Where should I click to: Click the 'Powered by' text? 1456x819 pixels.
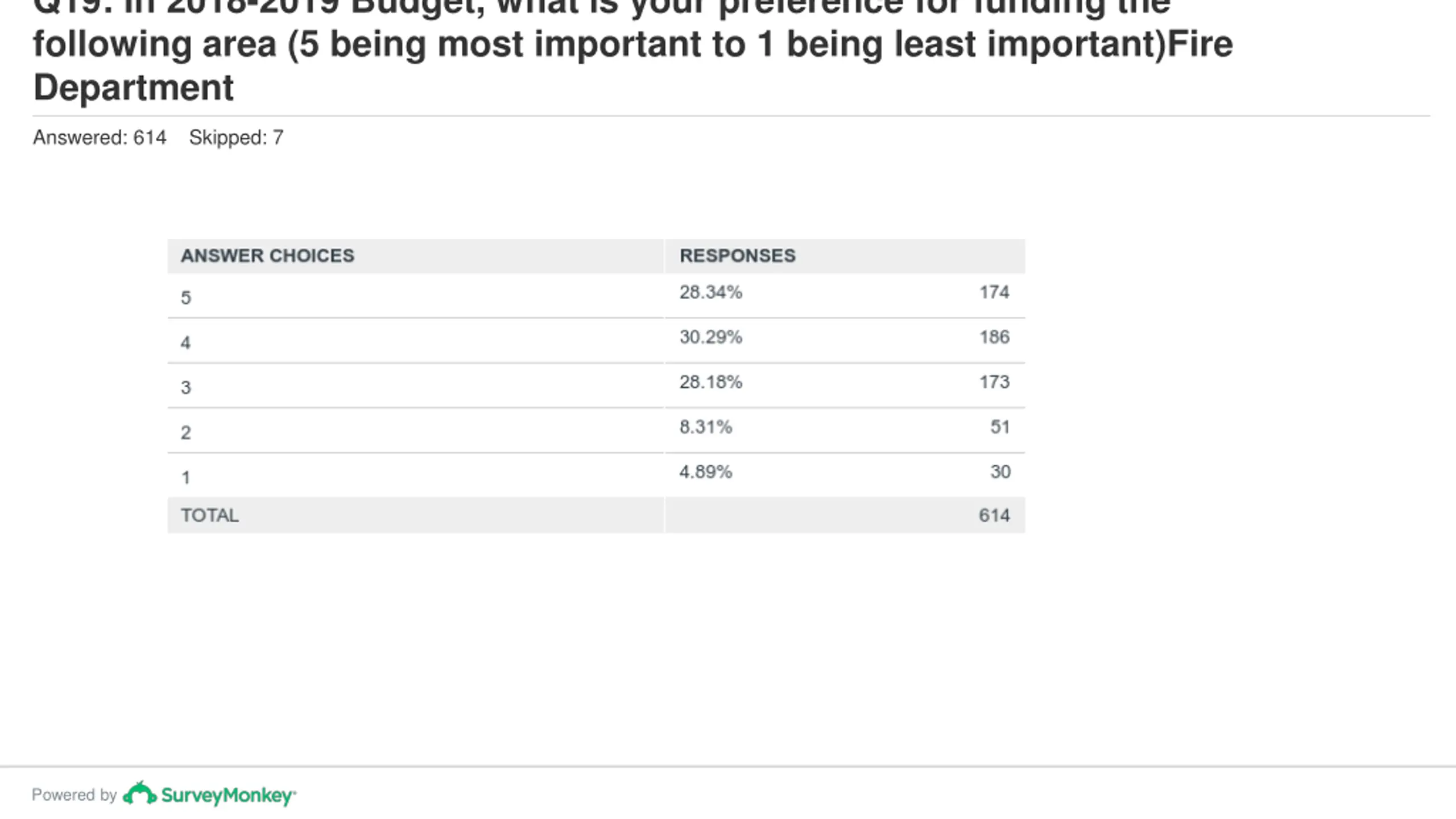tap(74, 795)
